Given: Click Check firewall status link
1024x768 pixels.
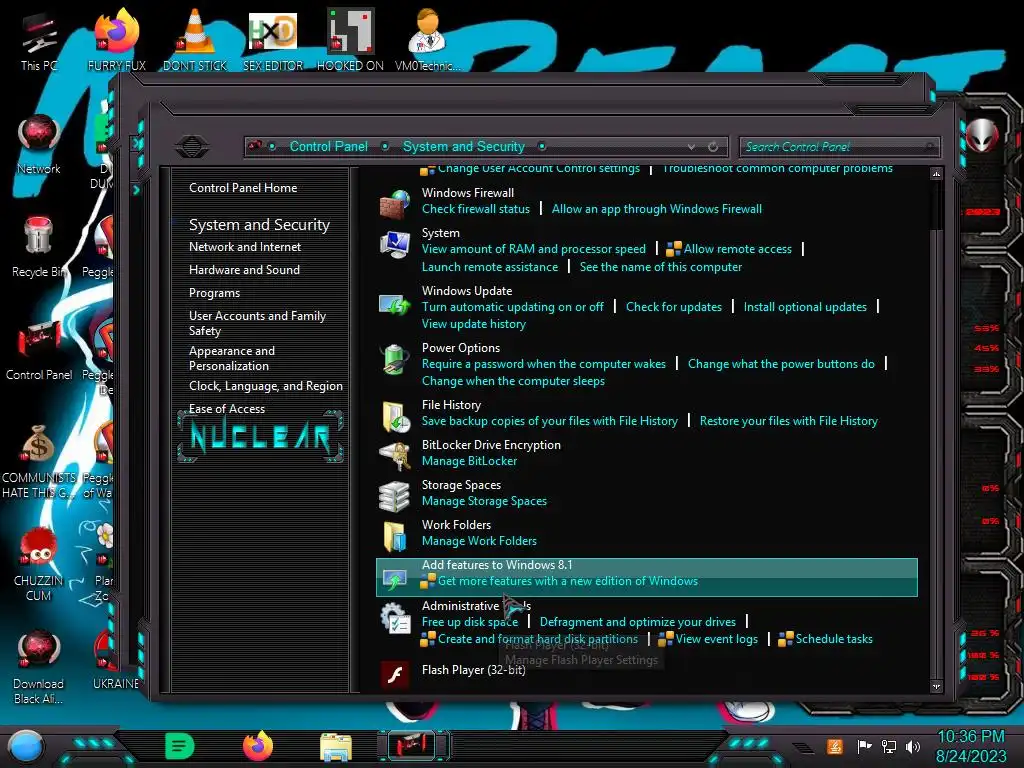Looking at the screenshot, I should tap(475, 209).
